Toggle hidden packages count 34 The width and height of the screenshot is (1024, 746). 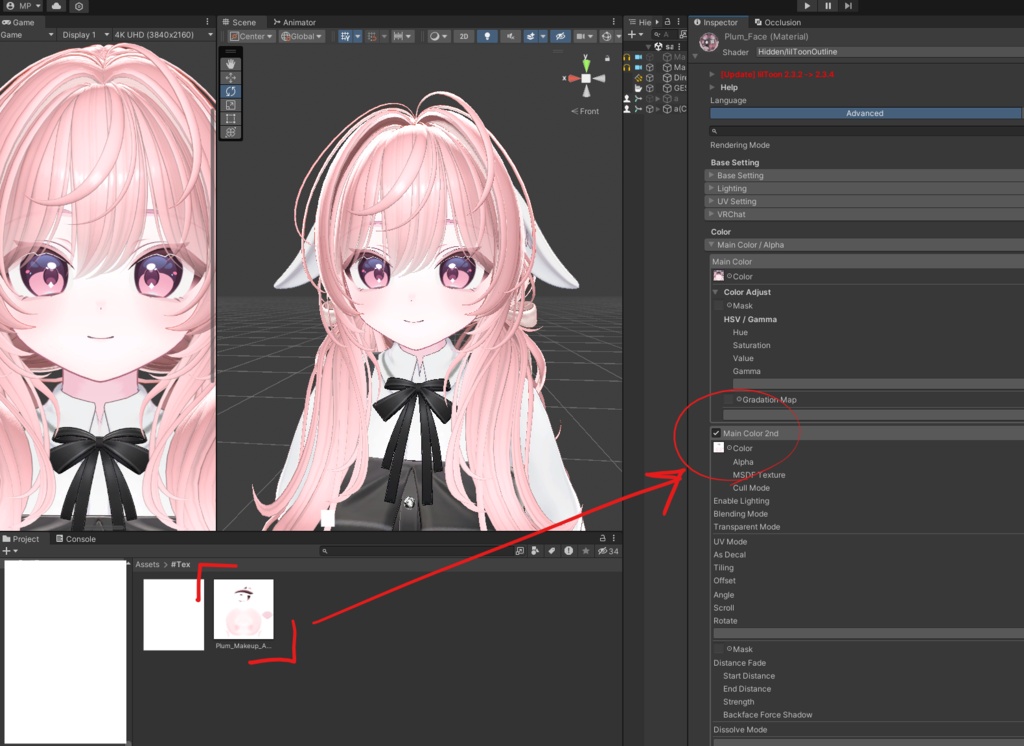(608, 551)
